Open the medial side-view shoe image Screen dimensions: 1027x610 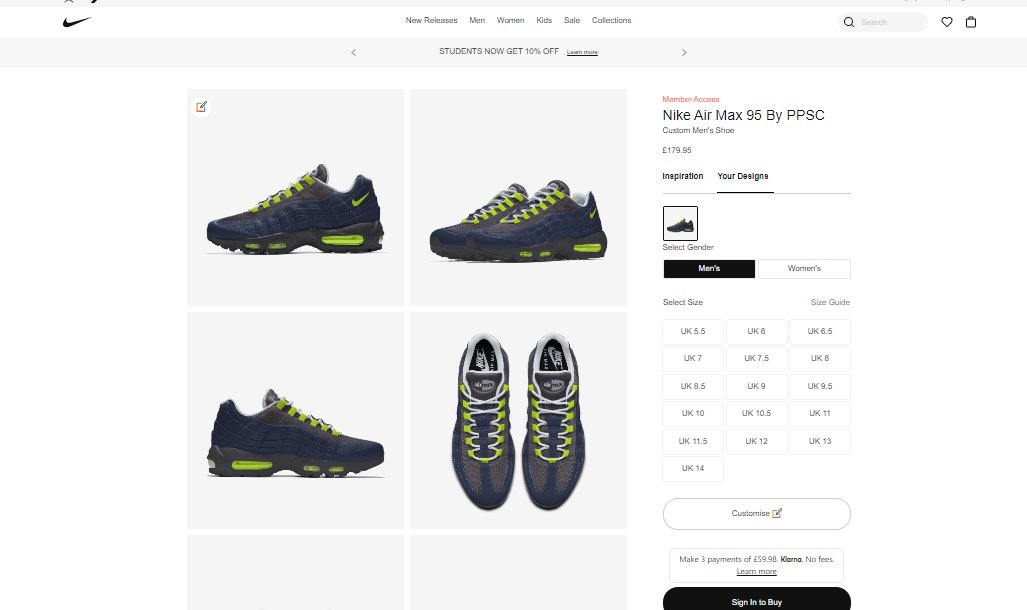click(x=295, y=420)
